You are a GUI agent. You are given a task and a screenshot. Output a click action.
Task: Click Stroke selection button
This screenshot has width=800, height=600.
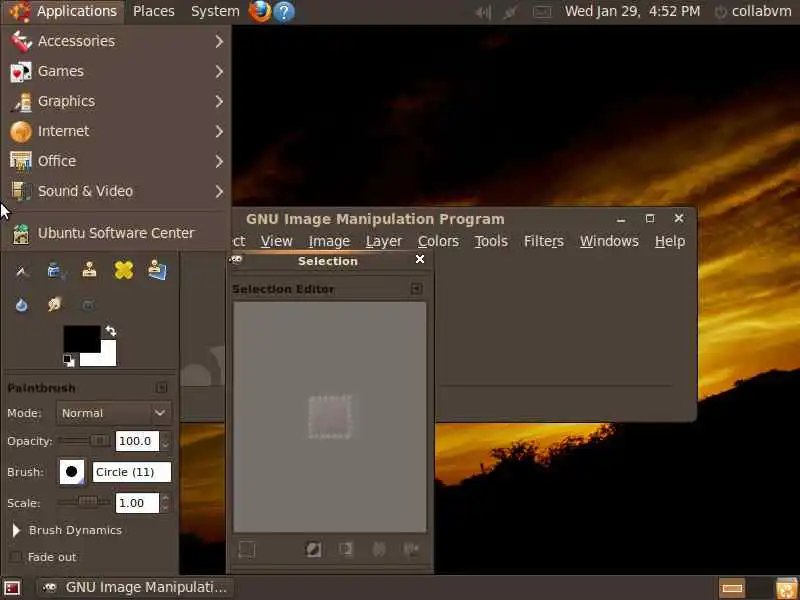click(x=411, y=549)
